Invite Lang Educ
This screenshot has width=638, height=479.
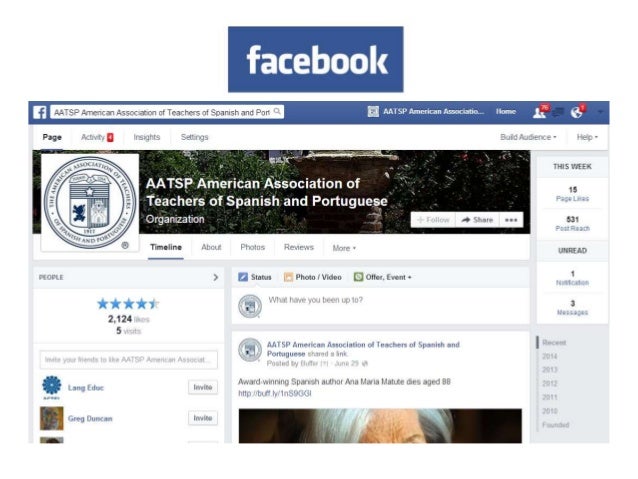click(203, 387)
